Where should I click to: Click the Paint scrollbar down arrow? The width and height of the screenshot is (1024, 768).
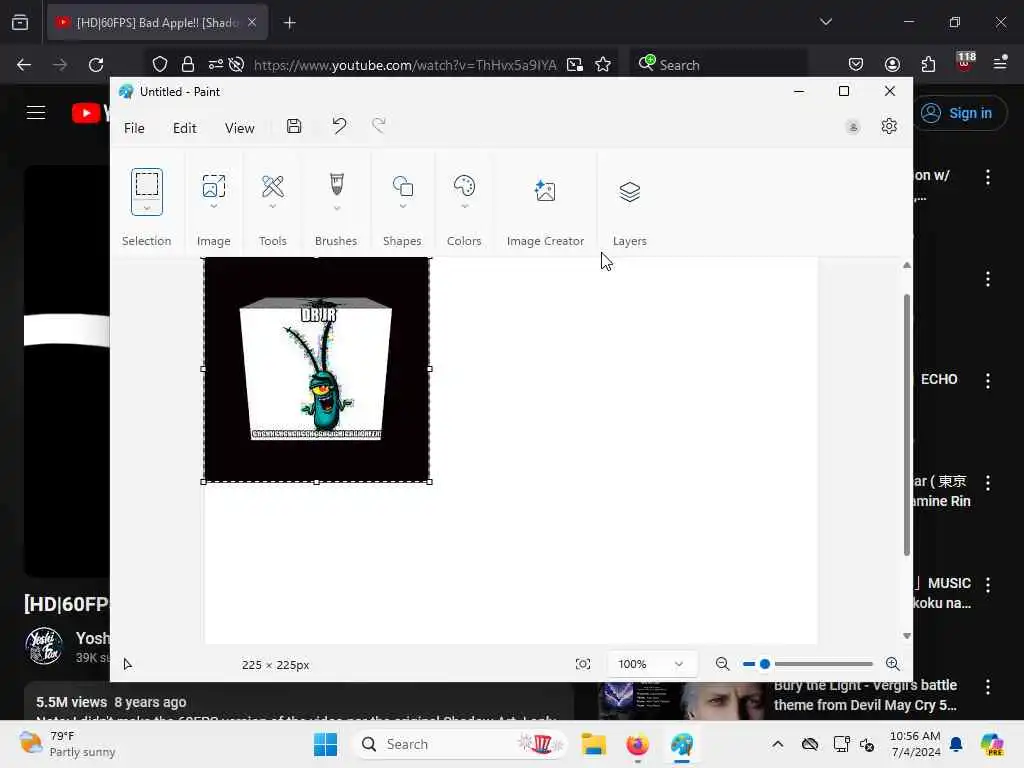coord(906,635)
